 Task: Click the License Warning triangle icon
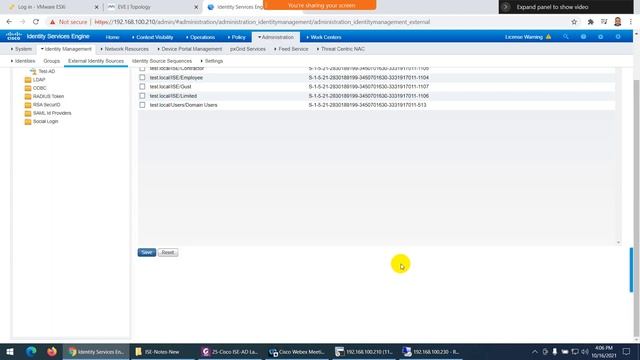tap(549, 37)
